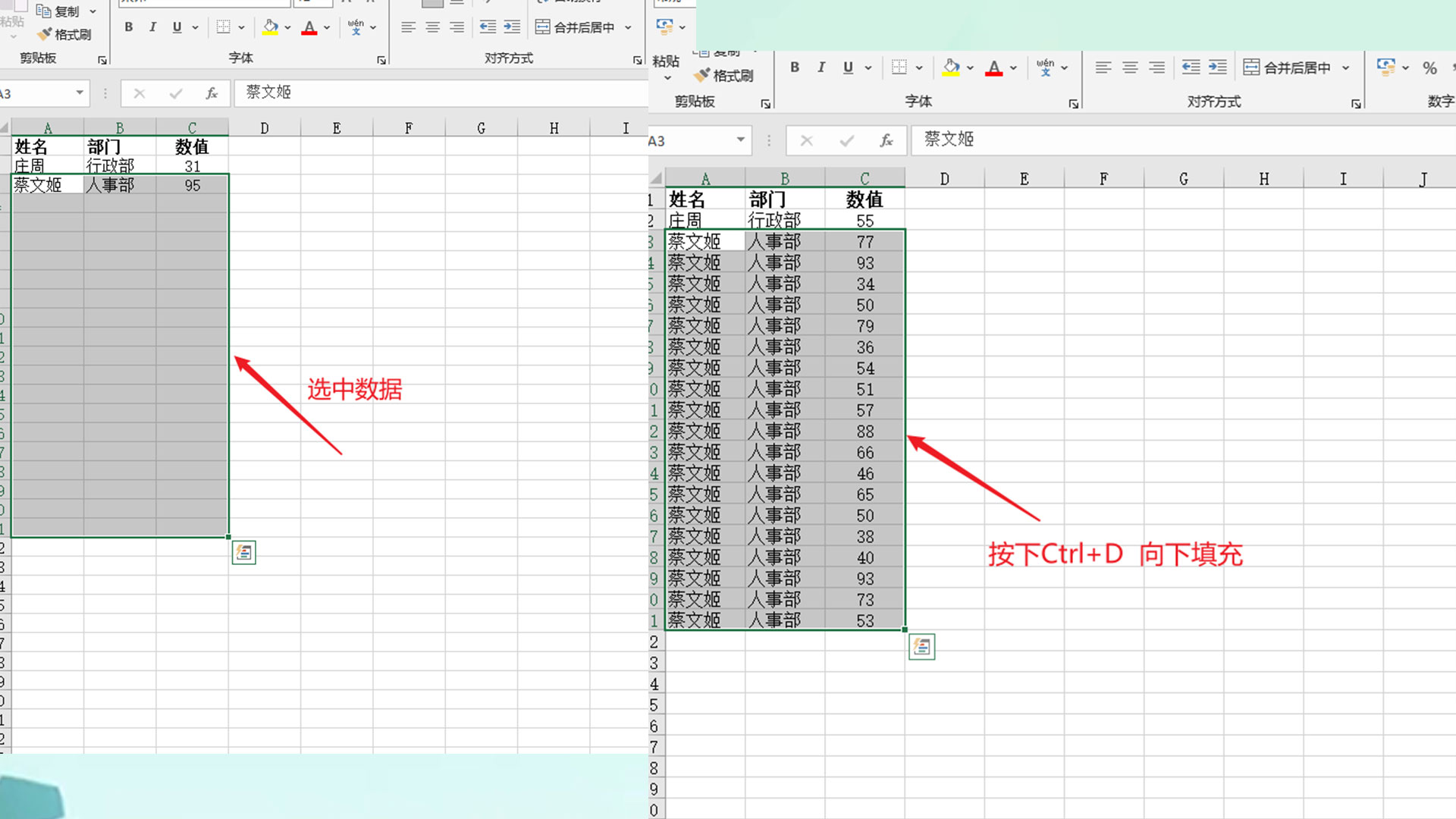This screenshot has width=1456, height=819.
Task: Click the borders icon in the left window
Action: [223, 27]
